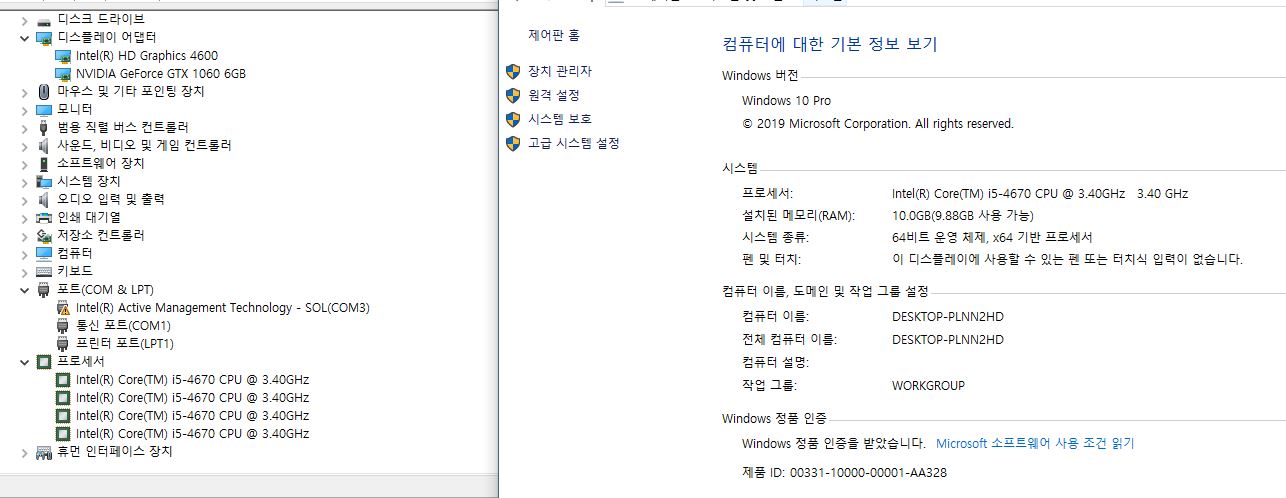
Task: Open Microsoft 소프트웨어 사용 조건 읽기 link
Action: click(x=1035, y=443)
